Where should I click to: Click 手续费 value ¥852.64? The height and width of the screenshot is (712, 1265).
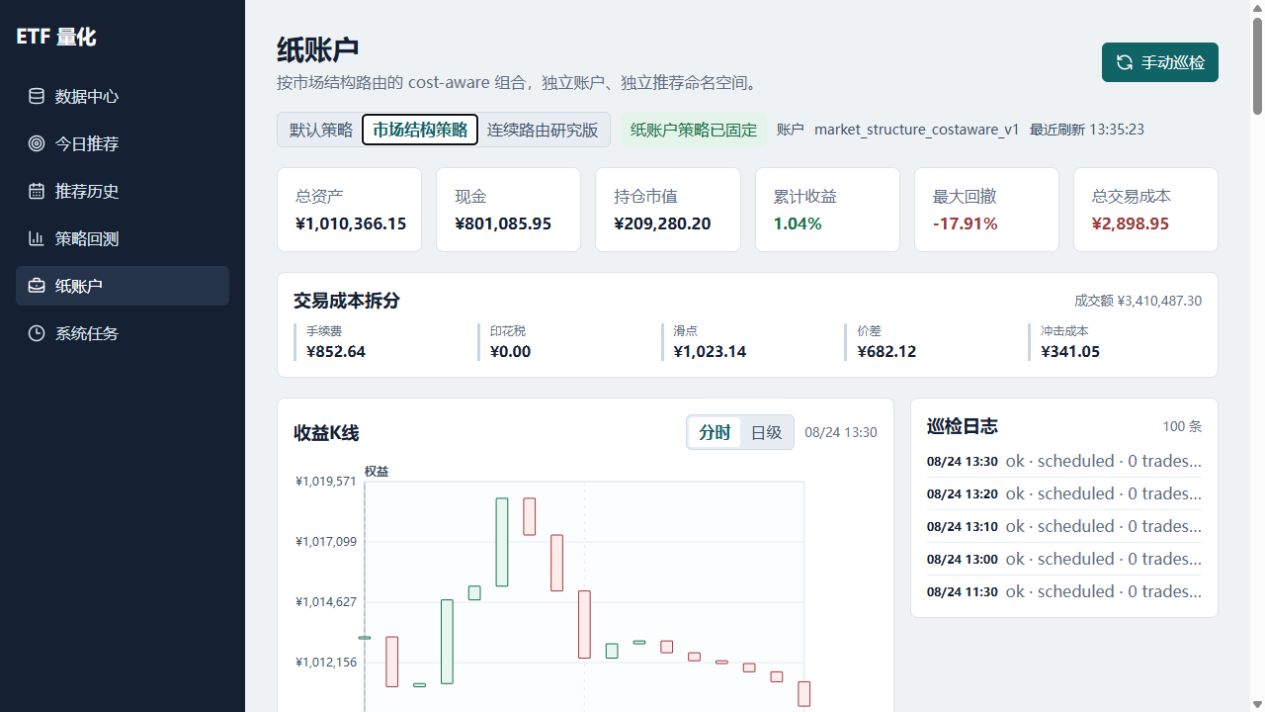[x=336, y=352]
